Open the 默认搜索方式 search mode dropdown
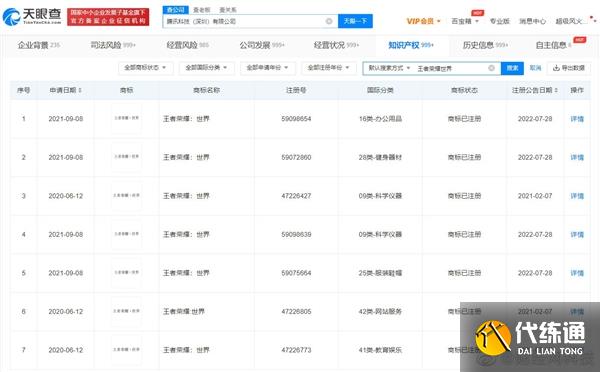The width and height of the screenshot is (600, 372). coord(389,68)
